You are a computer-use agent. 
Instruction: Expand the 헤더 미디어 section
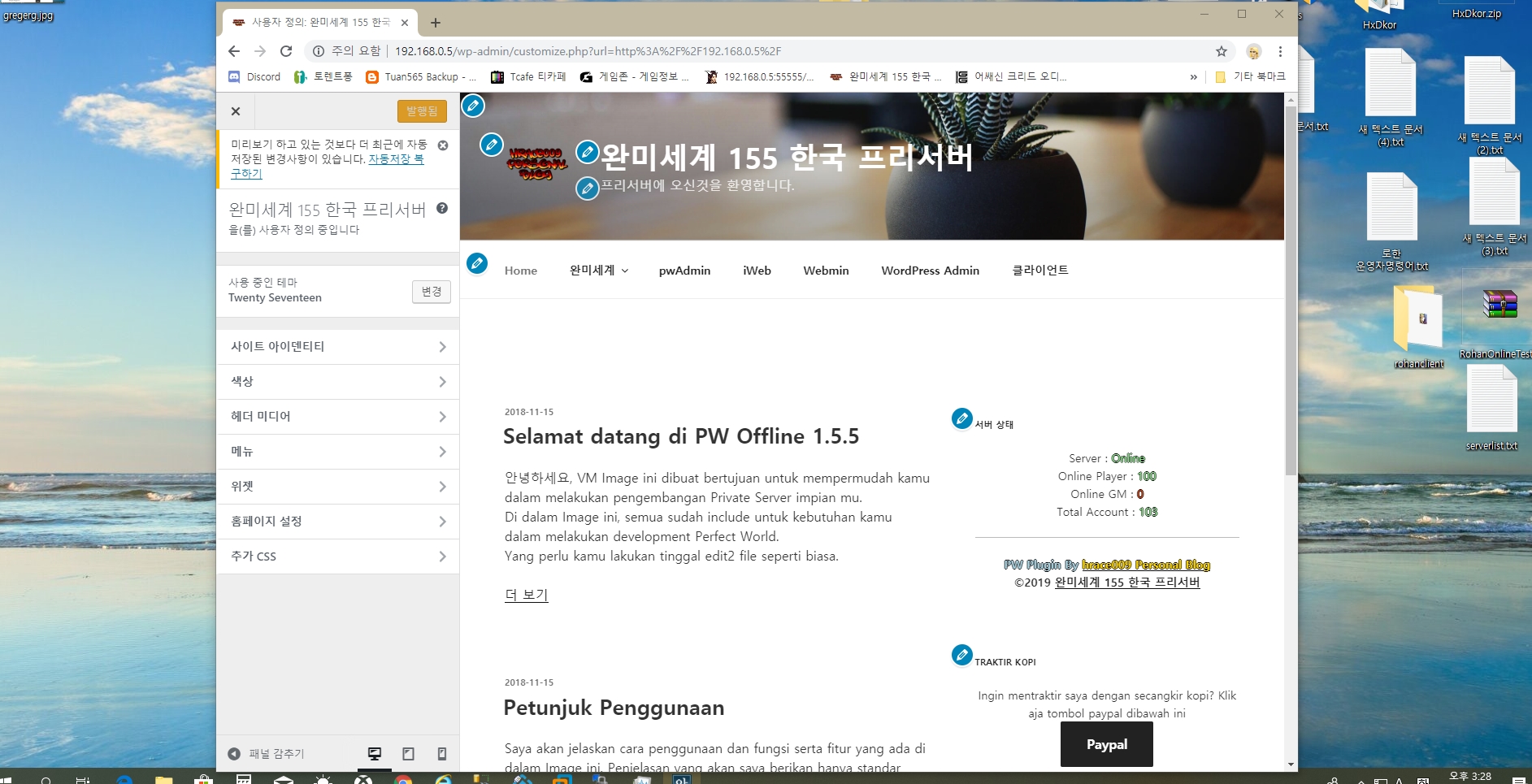click(337, 417)
